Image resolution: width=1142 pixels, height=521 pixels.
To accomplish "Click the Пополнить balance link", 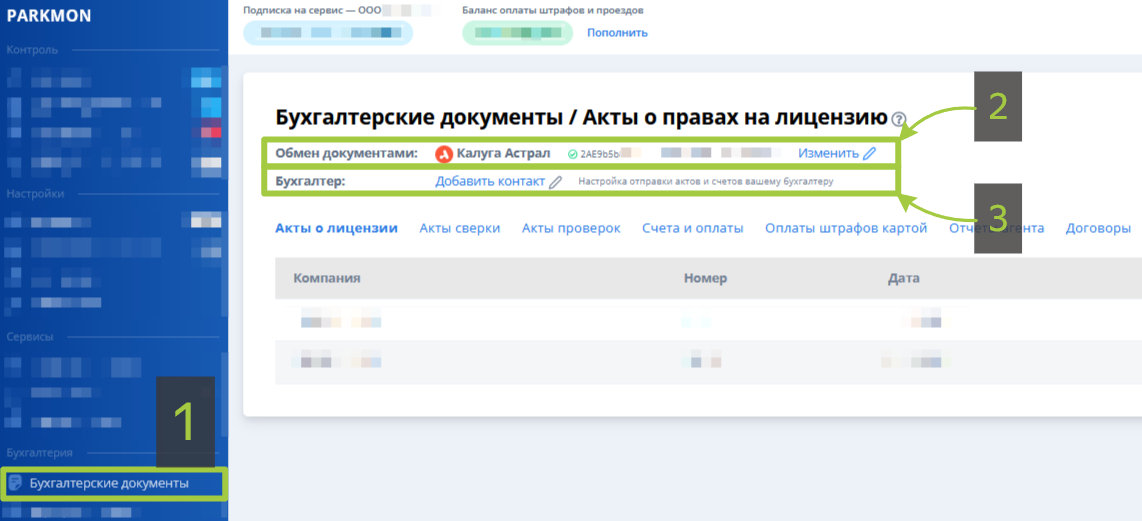I will pyautogui.click(x=617, y=33).
